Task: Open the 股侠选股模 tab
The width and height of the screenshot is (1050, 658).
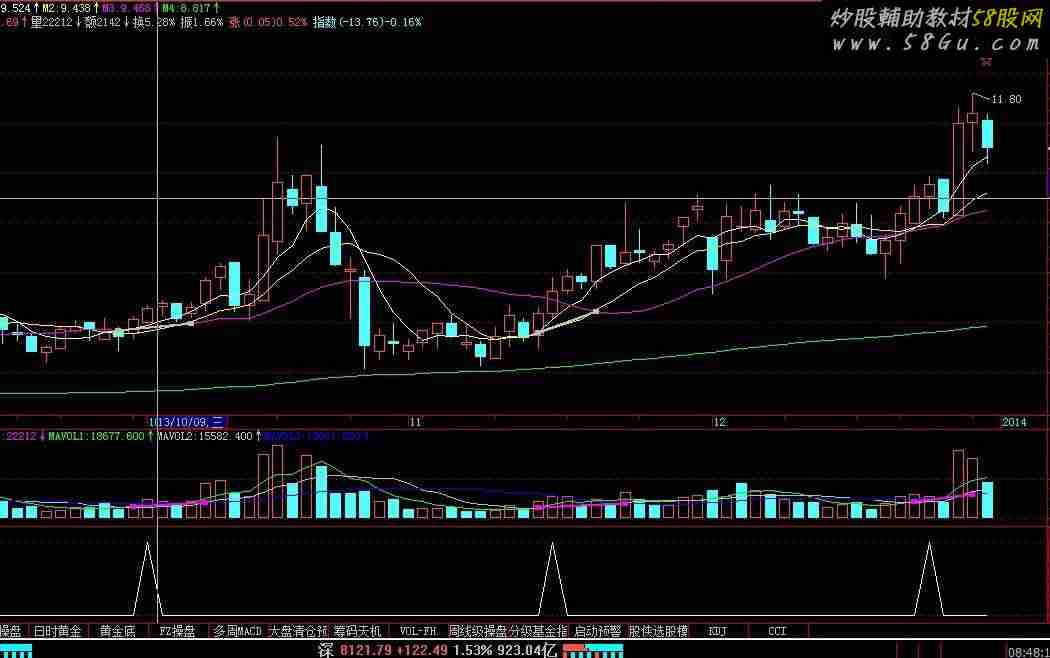Action: [x=658, y=631]
